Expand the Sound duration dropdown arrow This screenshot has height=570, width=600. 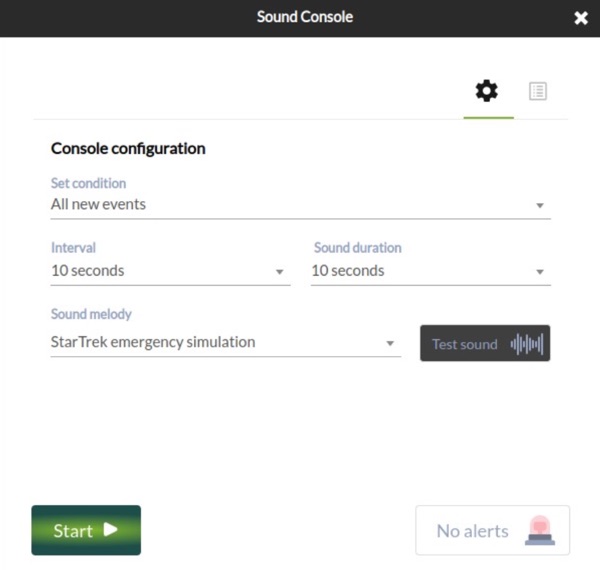coord(540,272)
